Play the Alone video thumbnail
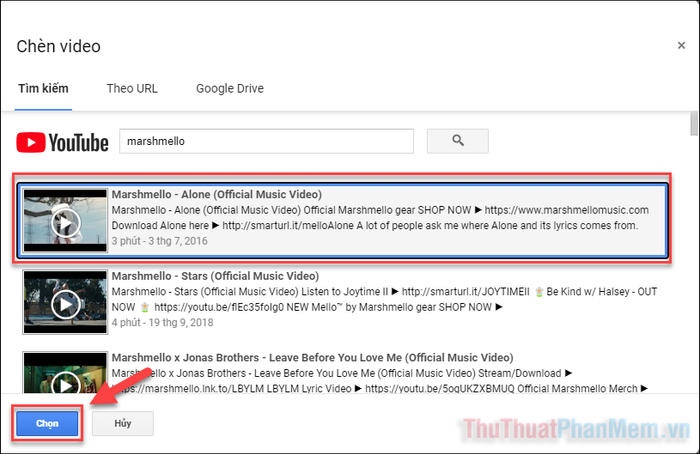This screenshot has height=454, width=700. [65, 221]
